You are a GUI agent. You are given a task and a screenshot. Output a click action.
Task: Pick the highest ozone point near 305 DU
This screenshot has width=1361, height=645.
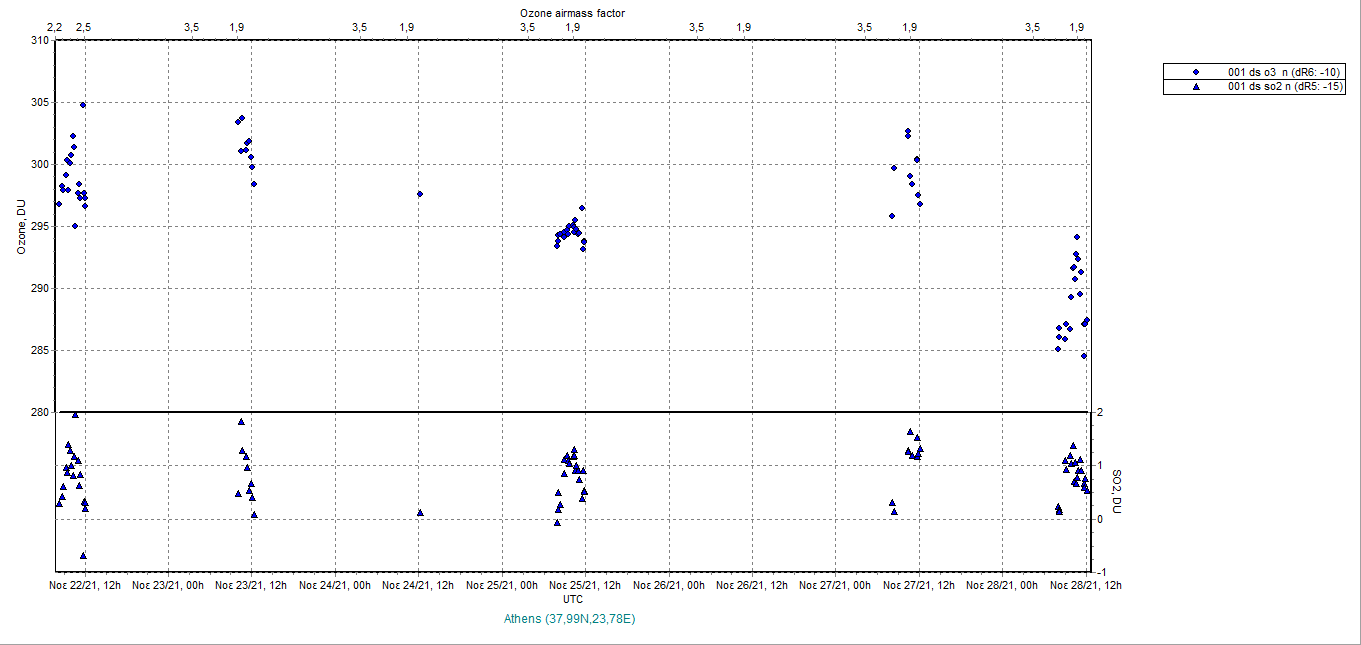coord(83,105)
